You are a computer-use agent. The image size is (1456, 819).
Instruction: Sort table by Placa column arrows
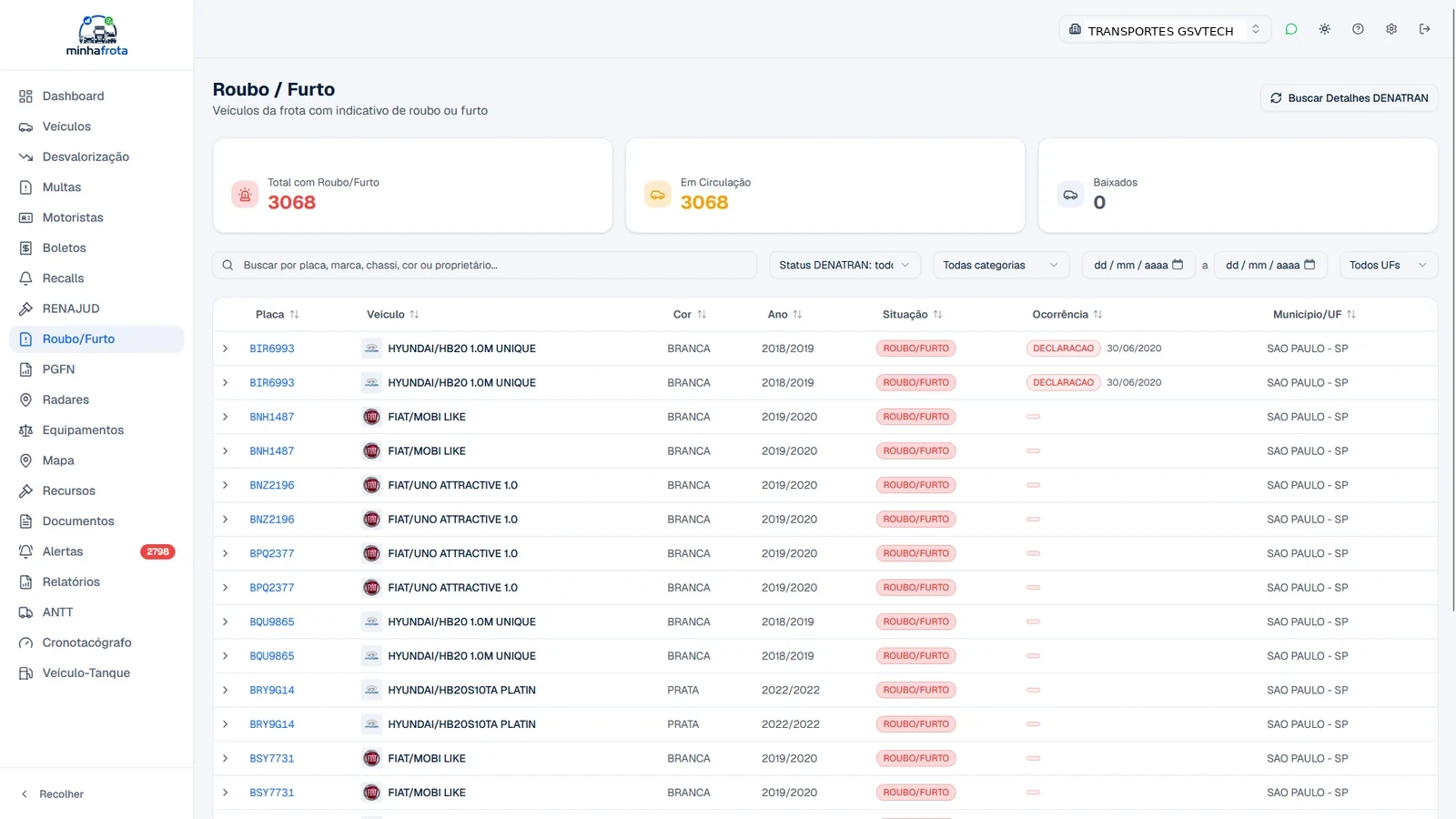[x=294, y=315]
